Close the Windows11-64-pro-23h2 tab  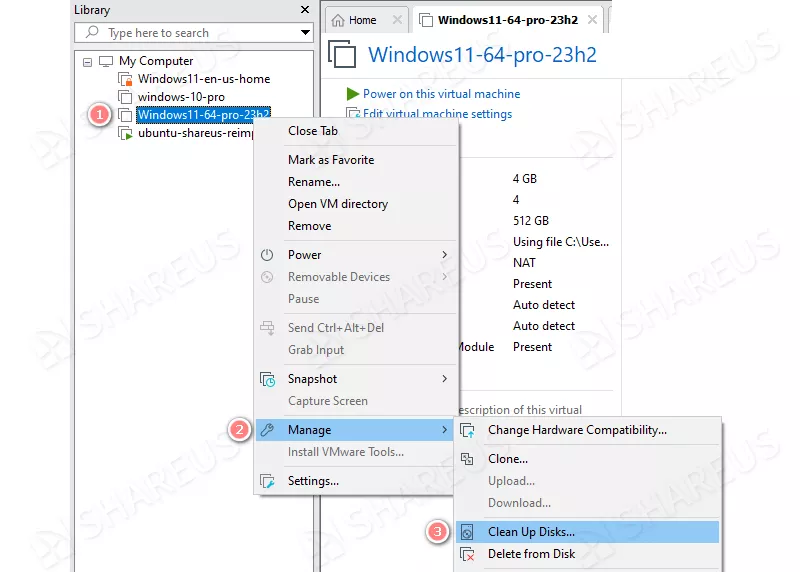592,20
